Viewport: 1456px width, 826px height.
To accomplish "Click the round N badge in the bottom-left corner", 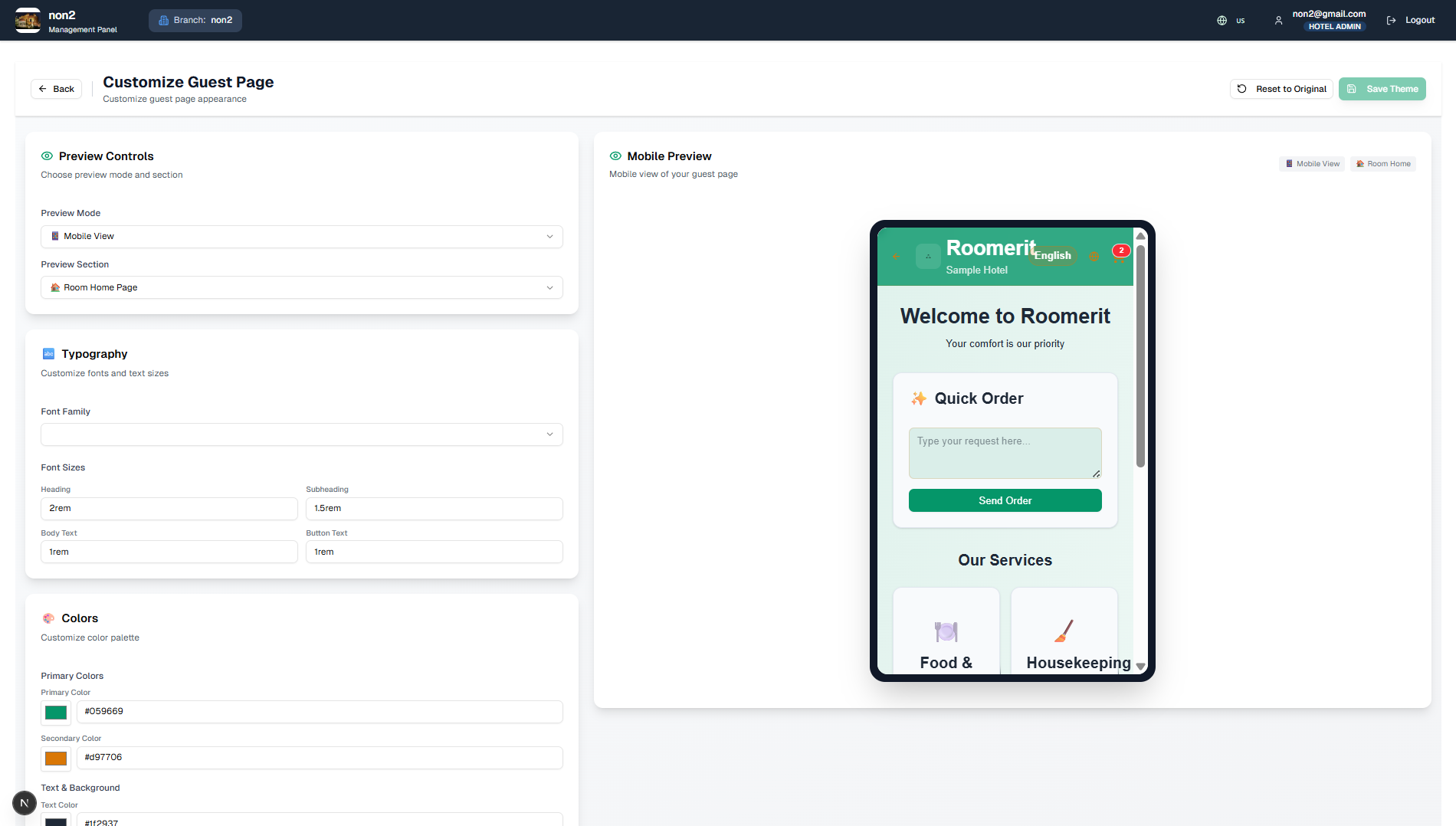I will (25, 802).
